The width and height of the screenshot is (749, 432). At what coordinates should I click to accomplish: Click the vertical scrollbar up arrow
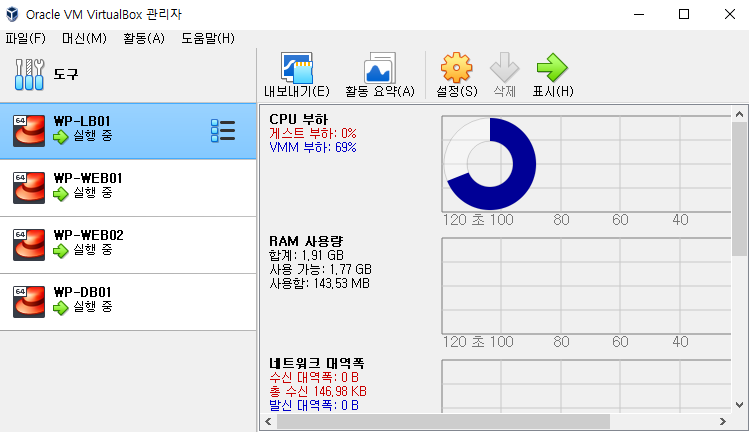(x=739, y=114)
